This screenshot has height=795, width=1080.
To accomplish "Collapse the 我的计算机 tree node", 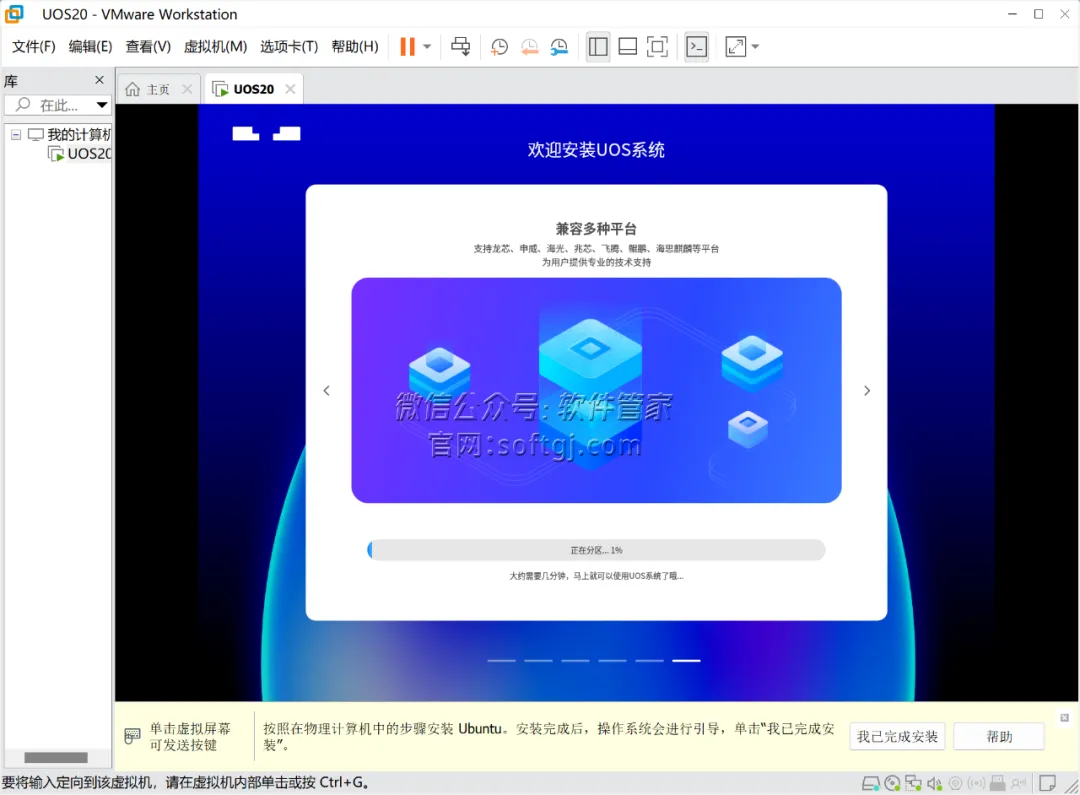I will tap(16, 134).
